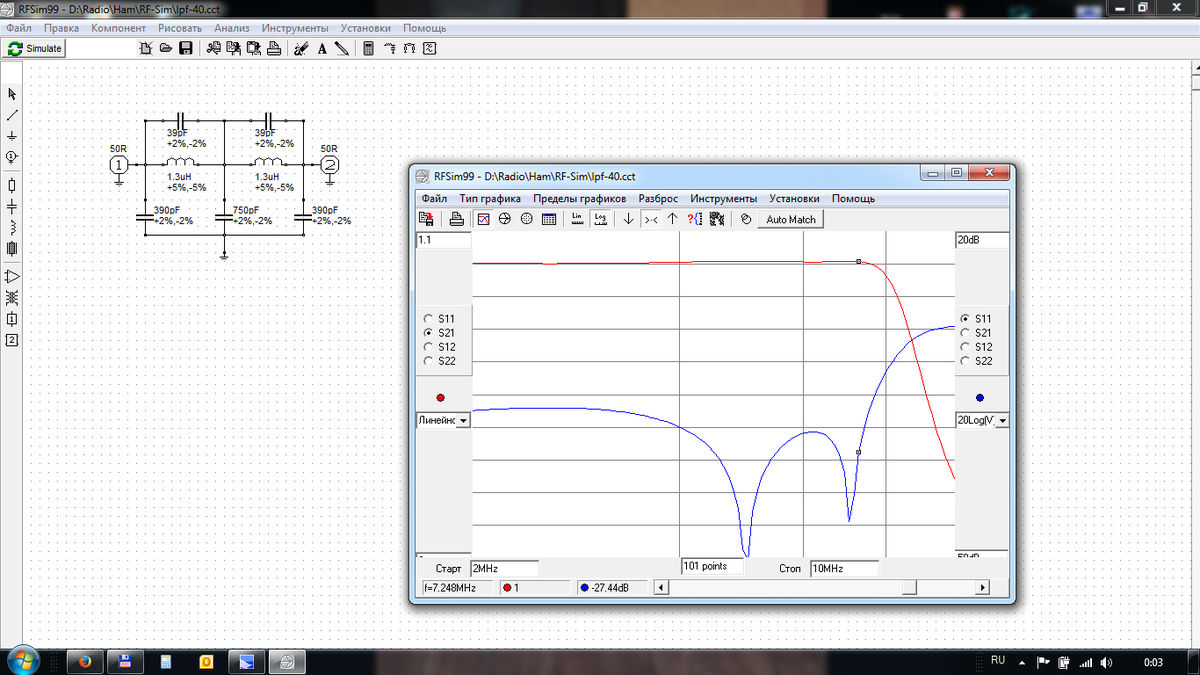Viewport: 1200px width, 675px height.
Task: Click the frequency marker scrollbar thumb
Action: 909,588
